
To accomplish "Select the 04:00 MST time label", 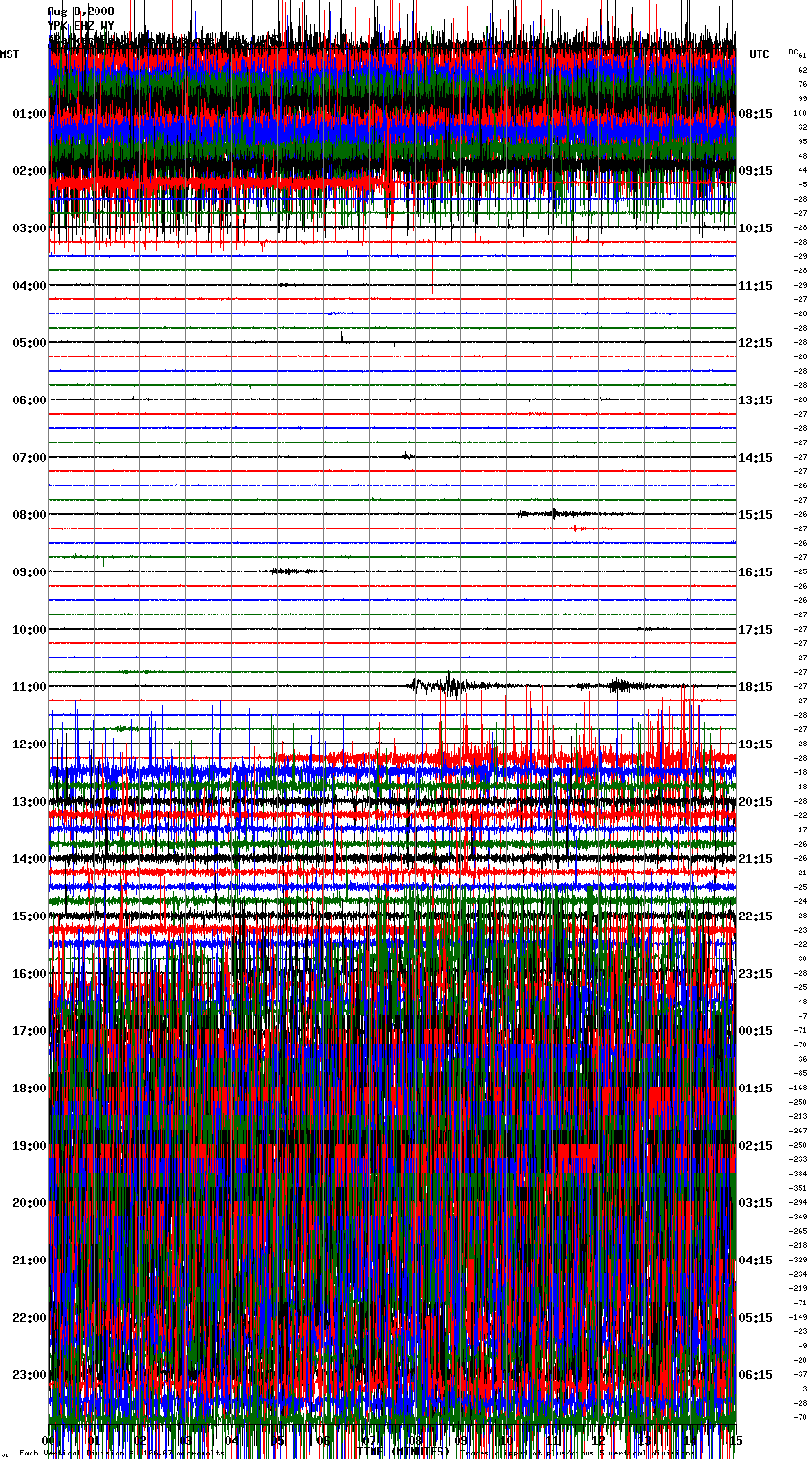I will (x=30, y=286).
